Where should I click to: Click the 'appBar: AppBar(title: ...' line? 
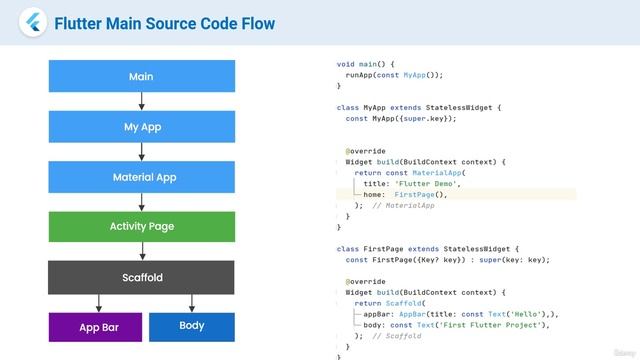click(x=460, y=314)
